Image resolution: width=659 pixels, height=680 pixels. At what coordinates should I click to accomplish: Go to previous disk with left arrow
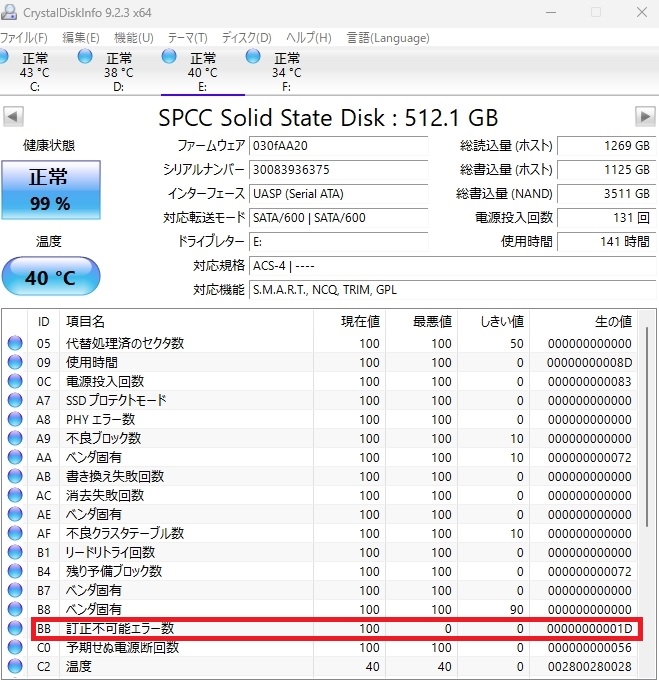[x=13, y=116]
